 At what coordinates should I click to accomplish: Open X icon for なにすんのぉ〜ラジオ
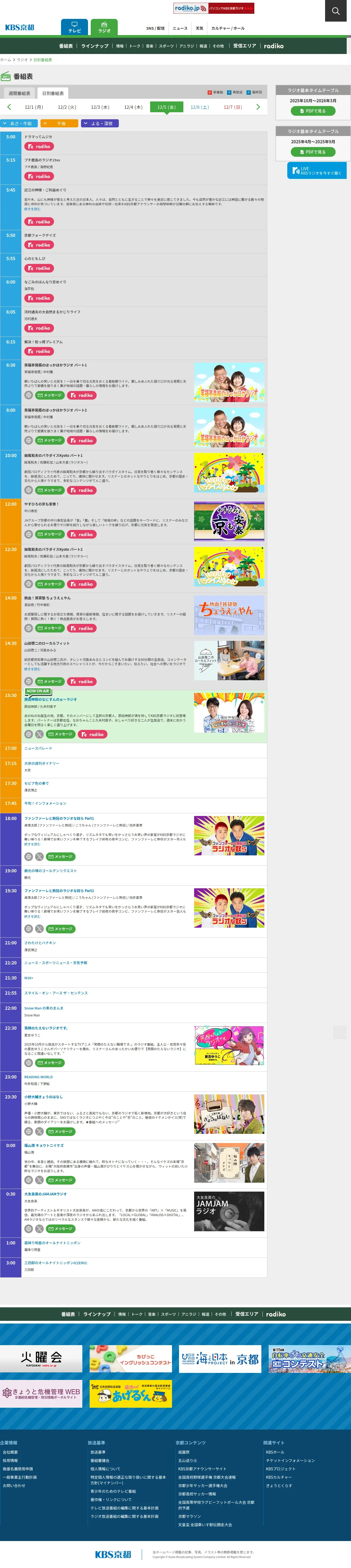(x=40, y=735)
